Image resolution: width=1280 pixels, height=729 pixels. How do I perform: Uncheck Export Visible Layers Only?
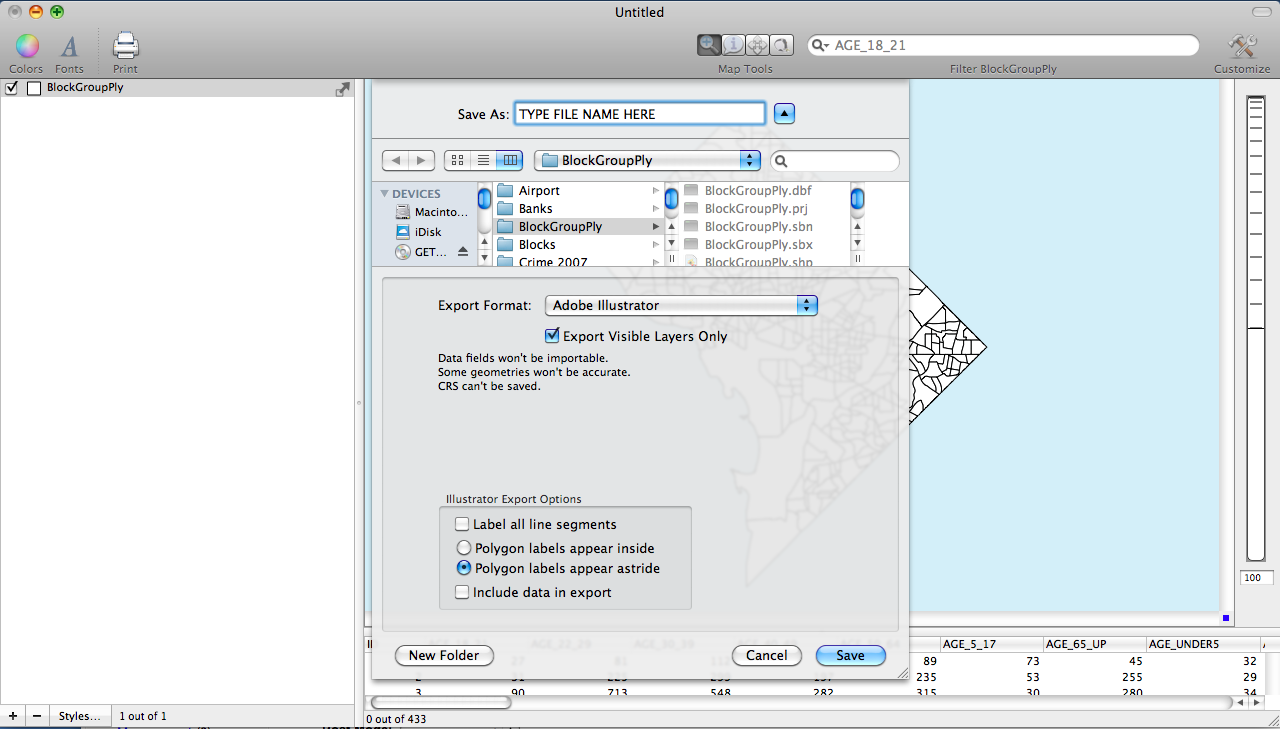pos(552,336)
